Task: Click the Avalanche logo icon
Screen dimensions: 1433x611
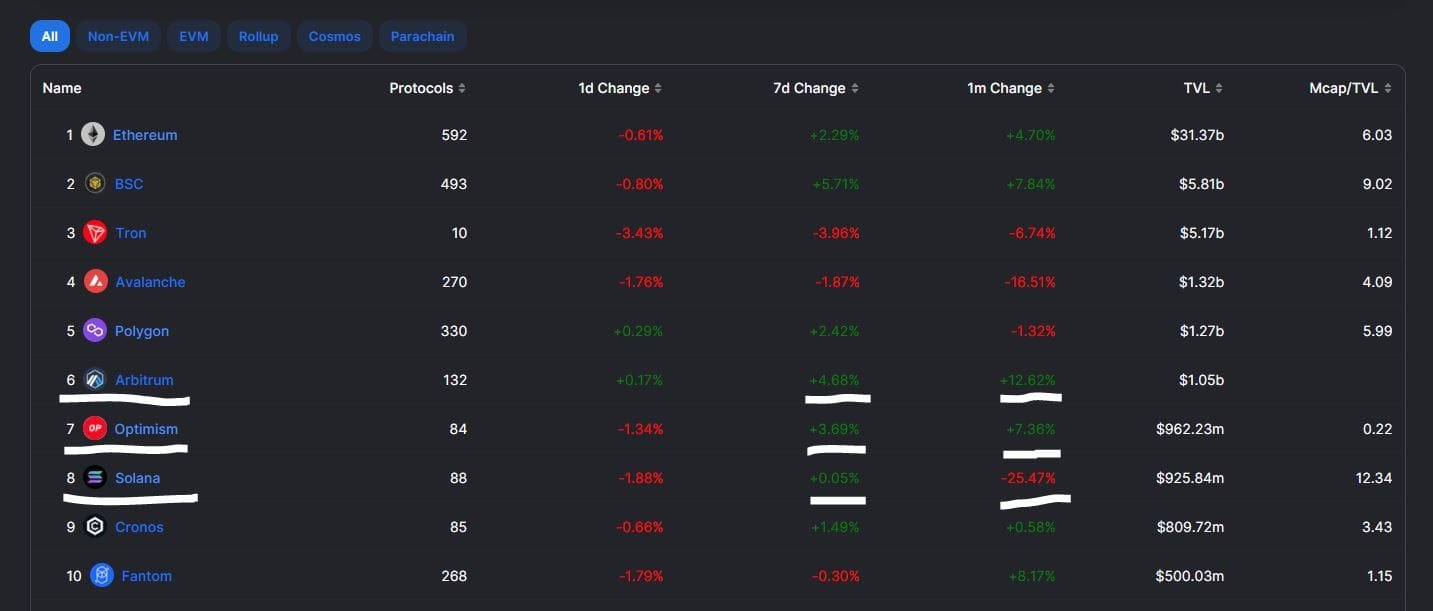Action: 95,281
